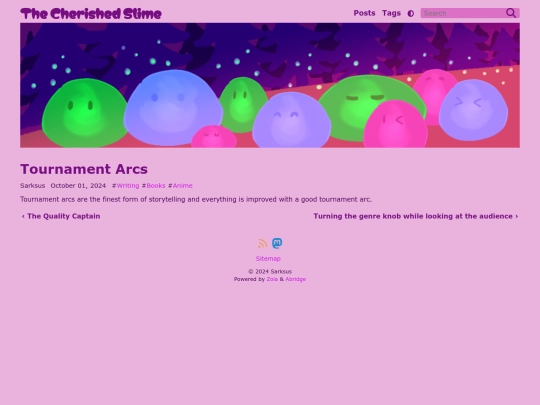
Task: Select the date October 01, 2024
Action: [78, 186]
